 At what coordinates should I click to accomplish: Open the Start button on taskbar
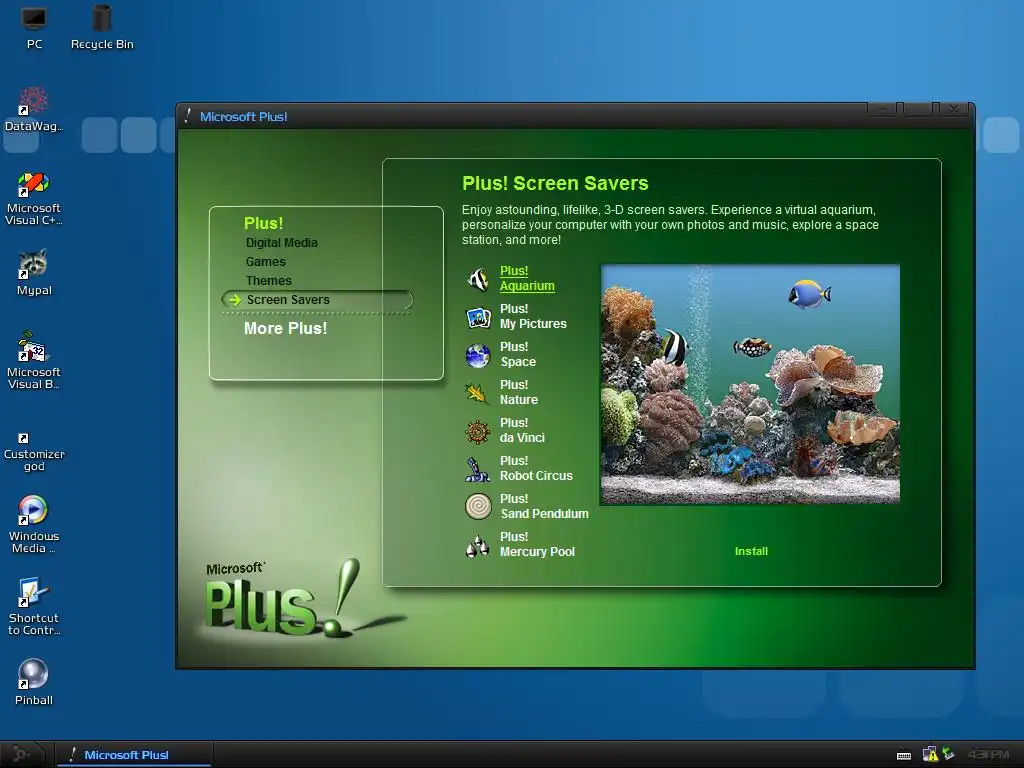tap(22, 754)
